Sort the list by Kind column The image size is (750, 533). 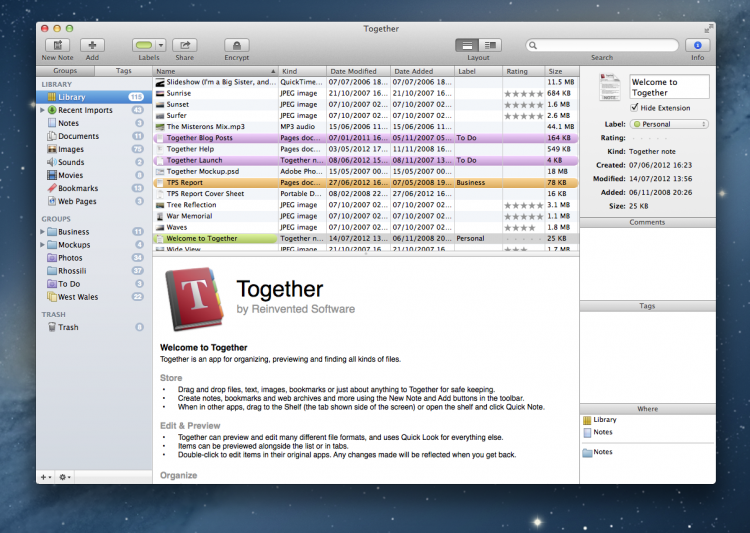coord(302,71)
